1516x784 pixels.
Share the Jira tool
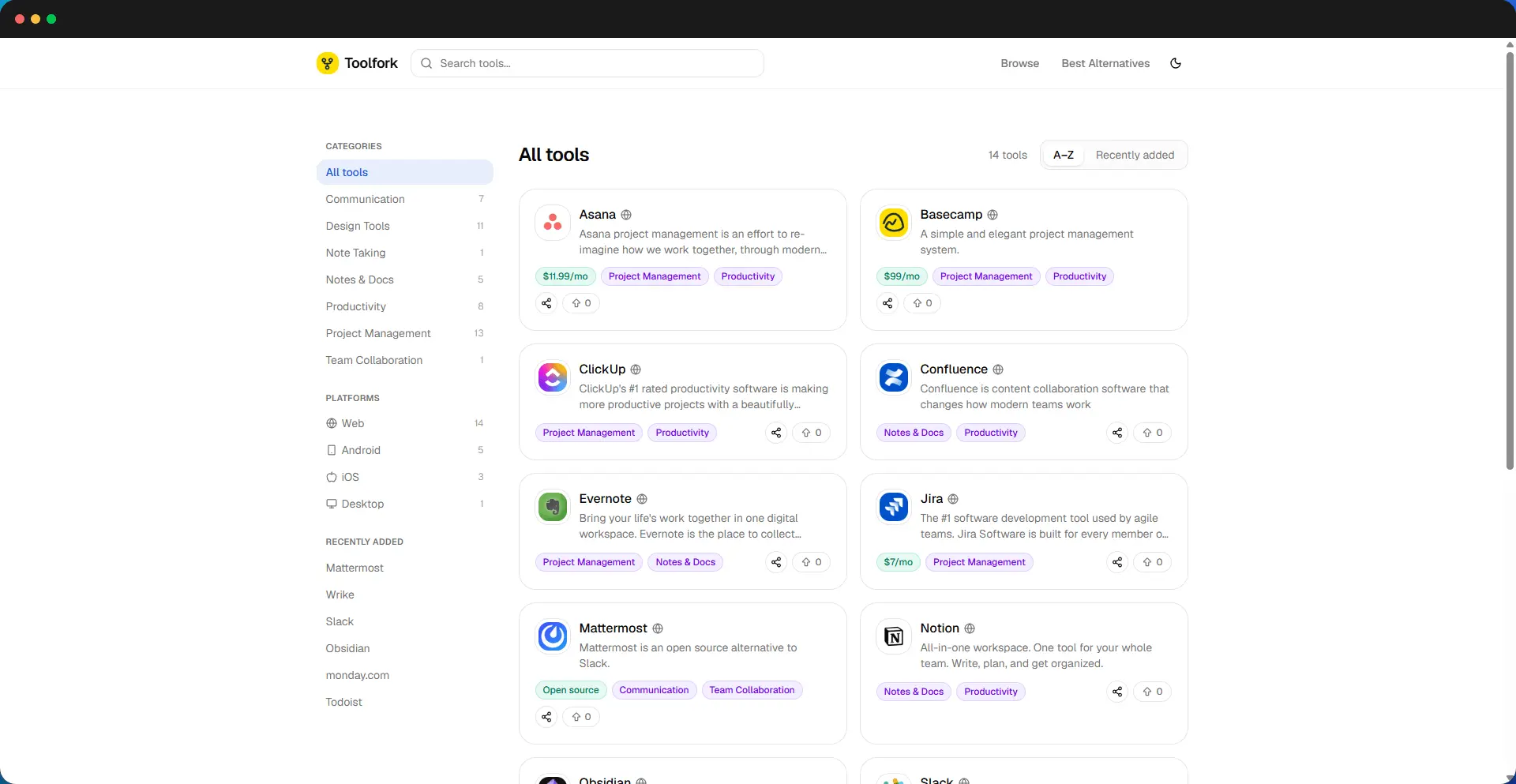coord(1117,562)
